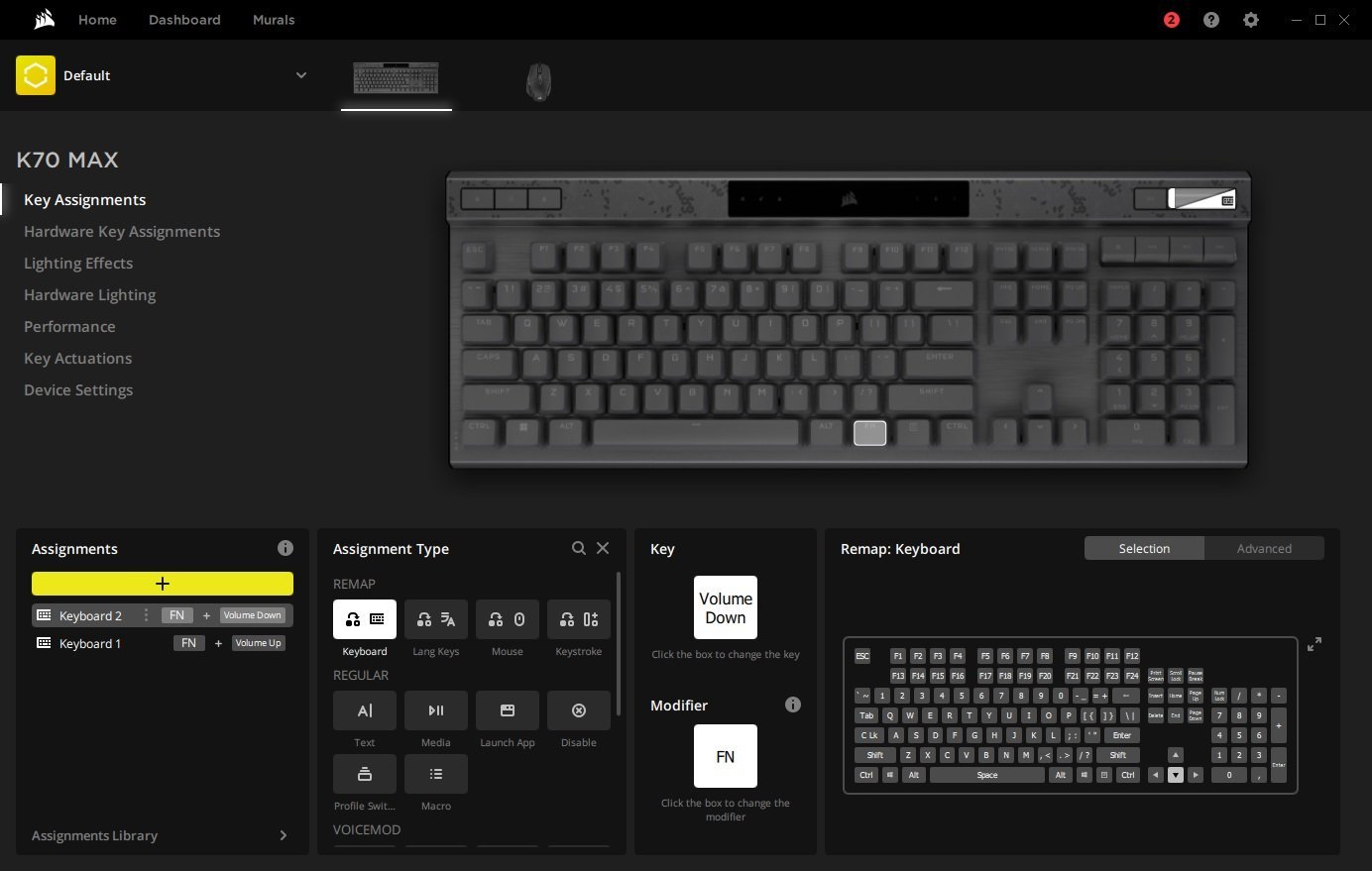
Task: Select the keyboard device thumbnail
Action: [397, 78]
